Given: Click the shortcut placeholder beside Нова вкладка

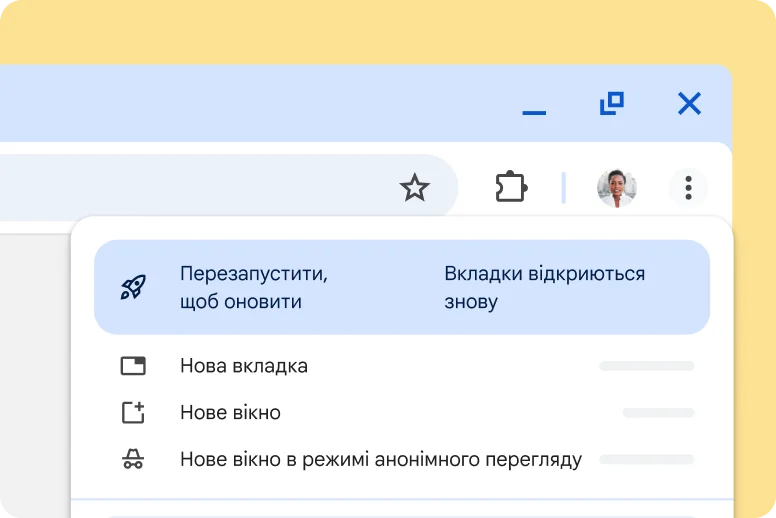Looking at the screenshot, I should [x=646, y=366].
